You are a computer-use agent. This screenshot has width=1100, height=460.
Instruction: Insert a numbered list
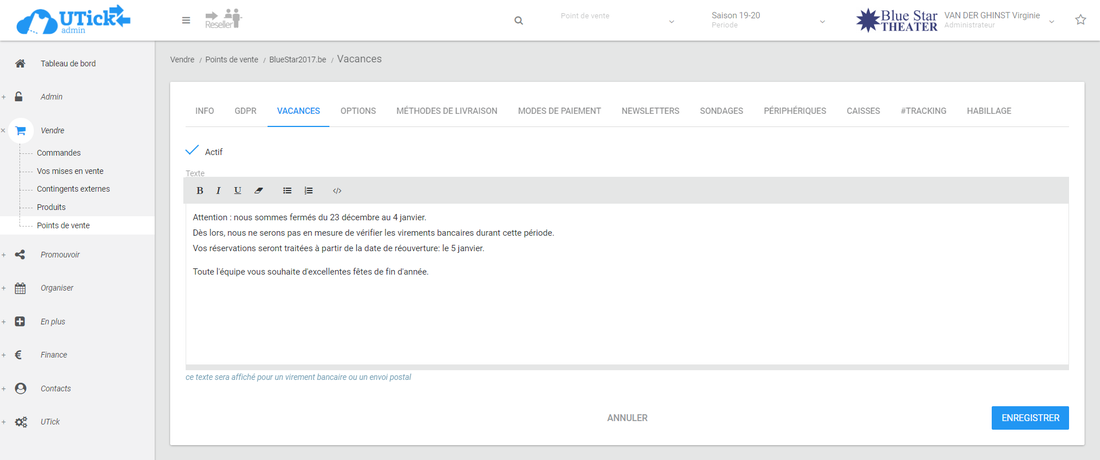(x=308, y=190)
